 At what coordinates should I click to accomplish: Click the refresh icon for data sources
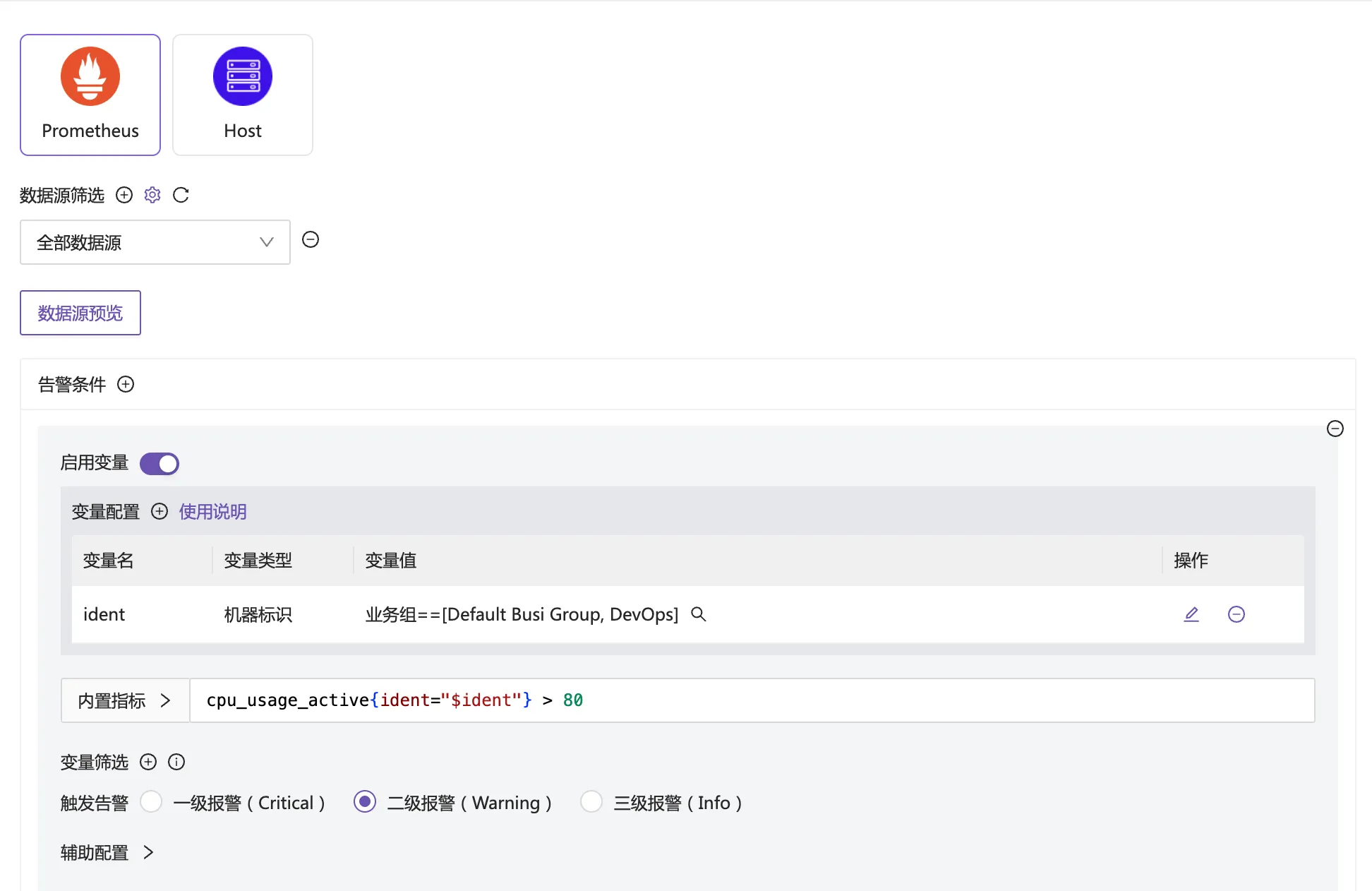[181, 195]
